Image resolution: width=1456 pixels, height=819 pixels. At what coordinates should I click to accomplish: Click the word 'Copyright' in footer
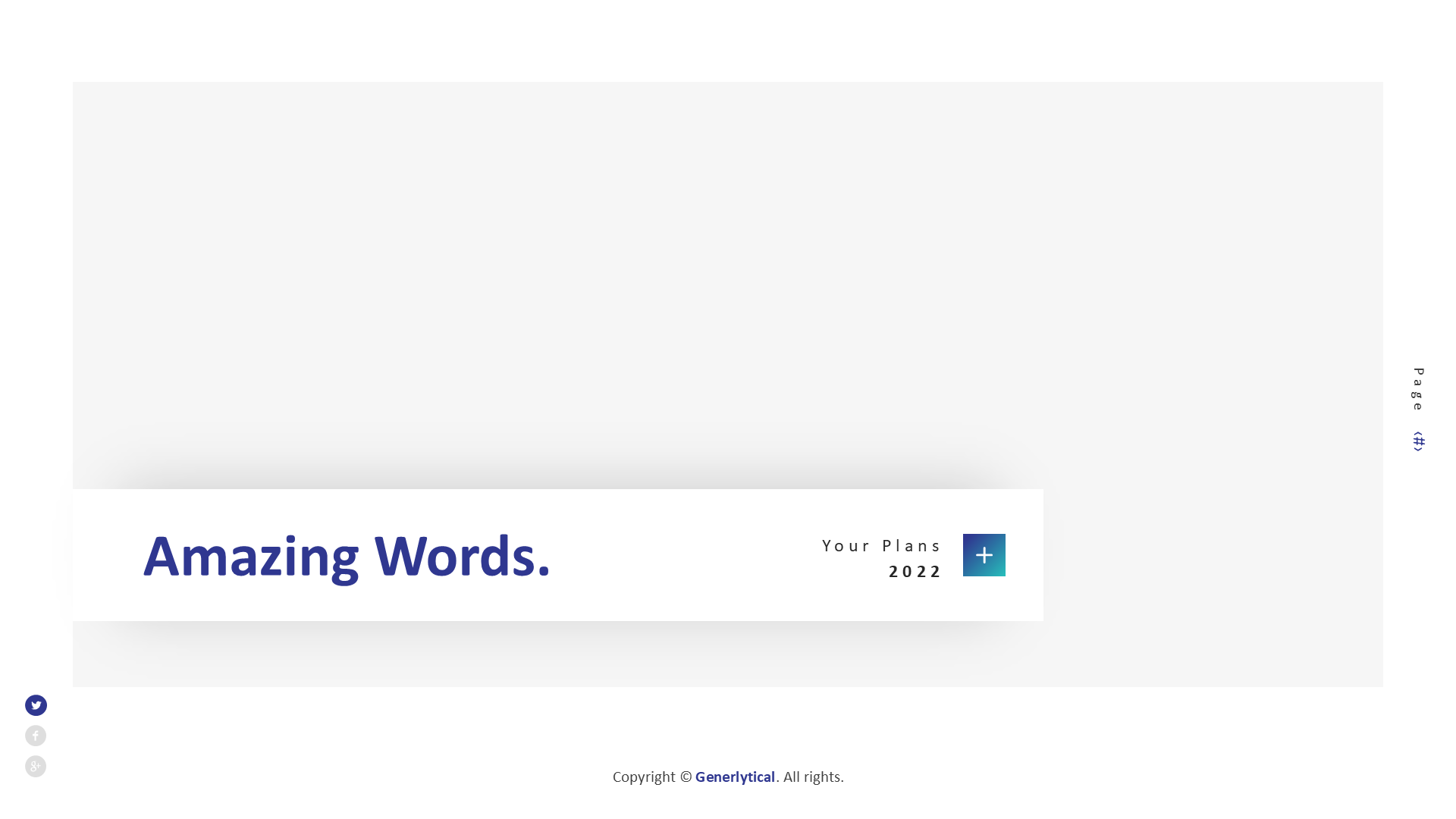point(644,777)
